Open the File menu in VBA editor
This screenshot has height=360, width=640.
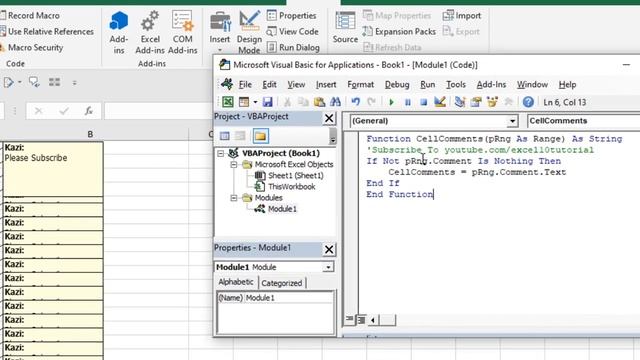[245, 84]
